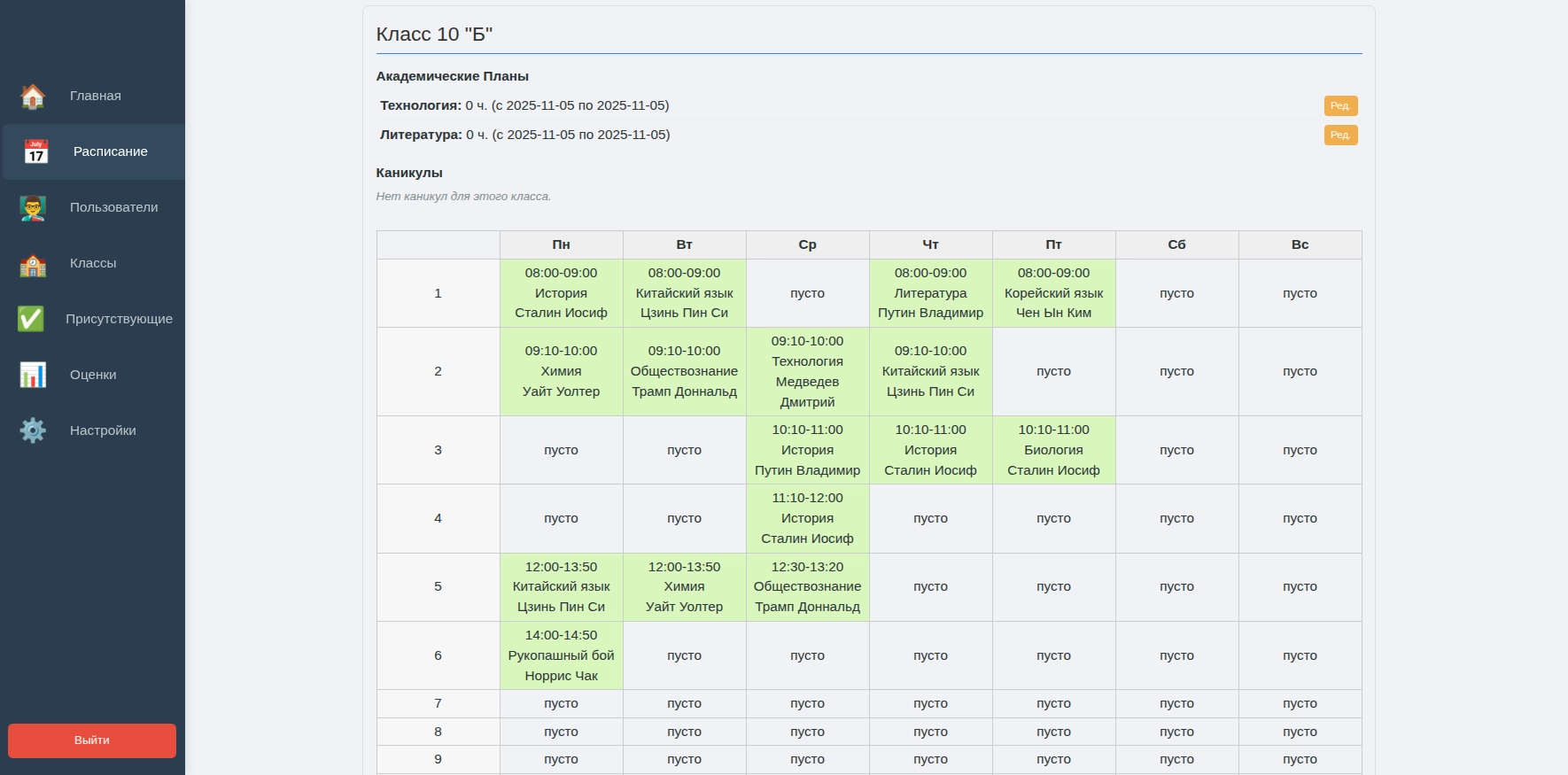The height and width of the screenshot is (775, 1568).
Task: Click the red Выйти button
Action: [x=92, y=740]
